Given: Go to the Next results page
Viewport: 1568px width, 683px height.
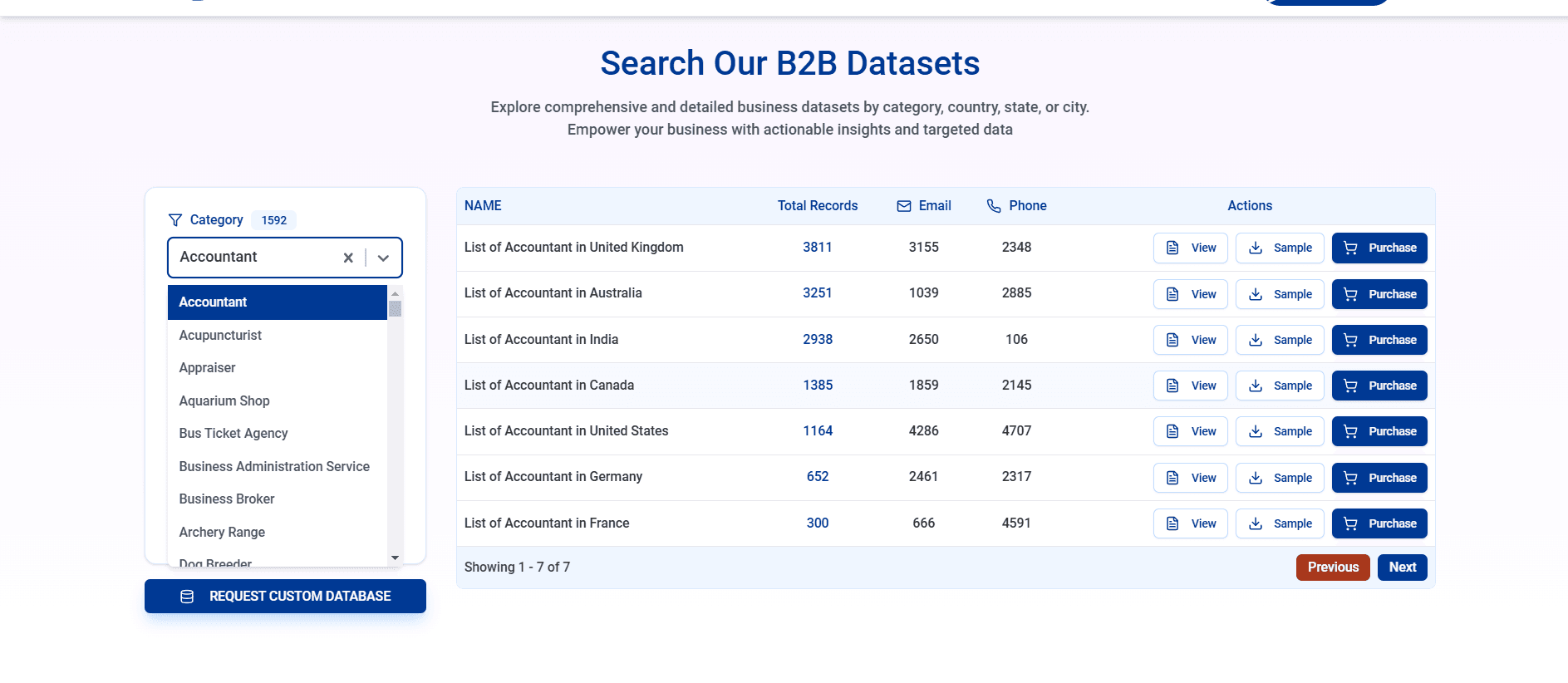Looking at the screenshot, I should (1402, 568).
